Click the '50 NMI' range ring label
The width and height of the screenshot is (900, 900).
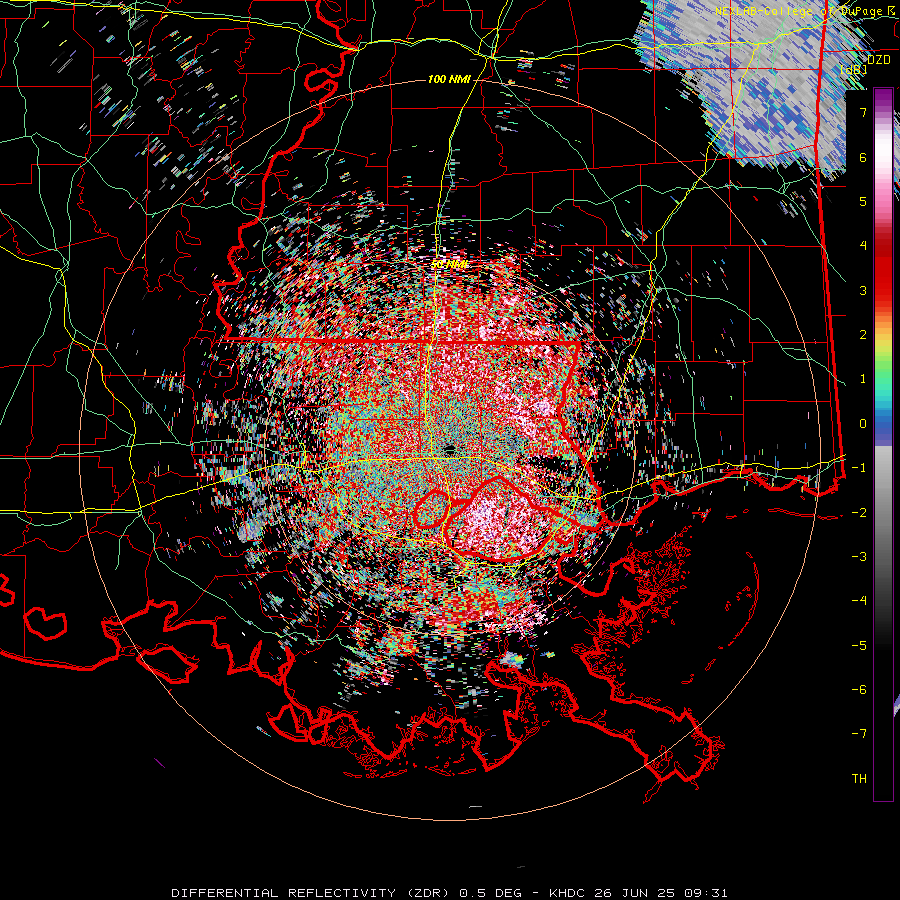click(x=449, y=265)
